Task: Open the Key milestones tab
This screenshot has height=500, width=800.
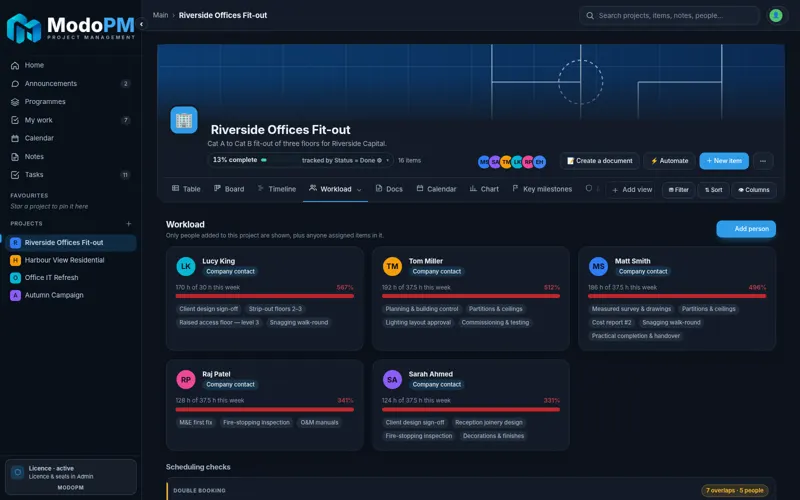Action: 542,189
